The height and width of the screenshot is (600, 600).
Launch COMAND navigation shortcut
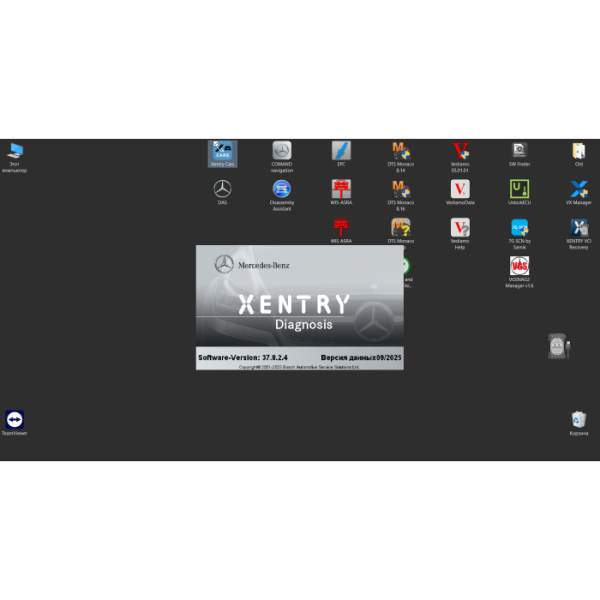point(282,151)
